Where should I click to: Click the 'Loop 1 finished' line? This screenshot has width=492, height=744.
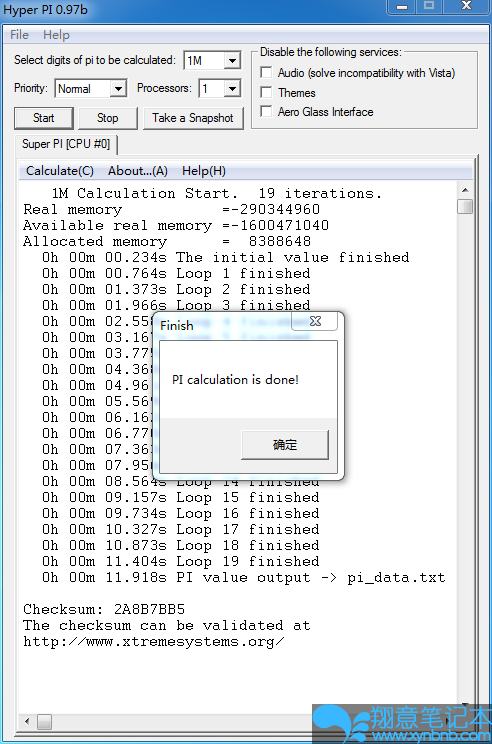(176, 273)
